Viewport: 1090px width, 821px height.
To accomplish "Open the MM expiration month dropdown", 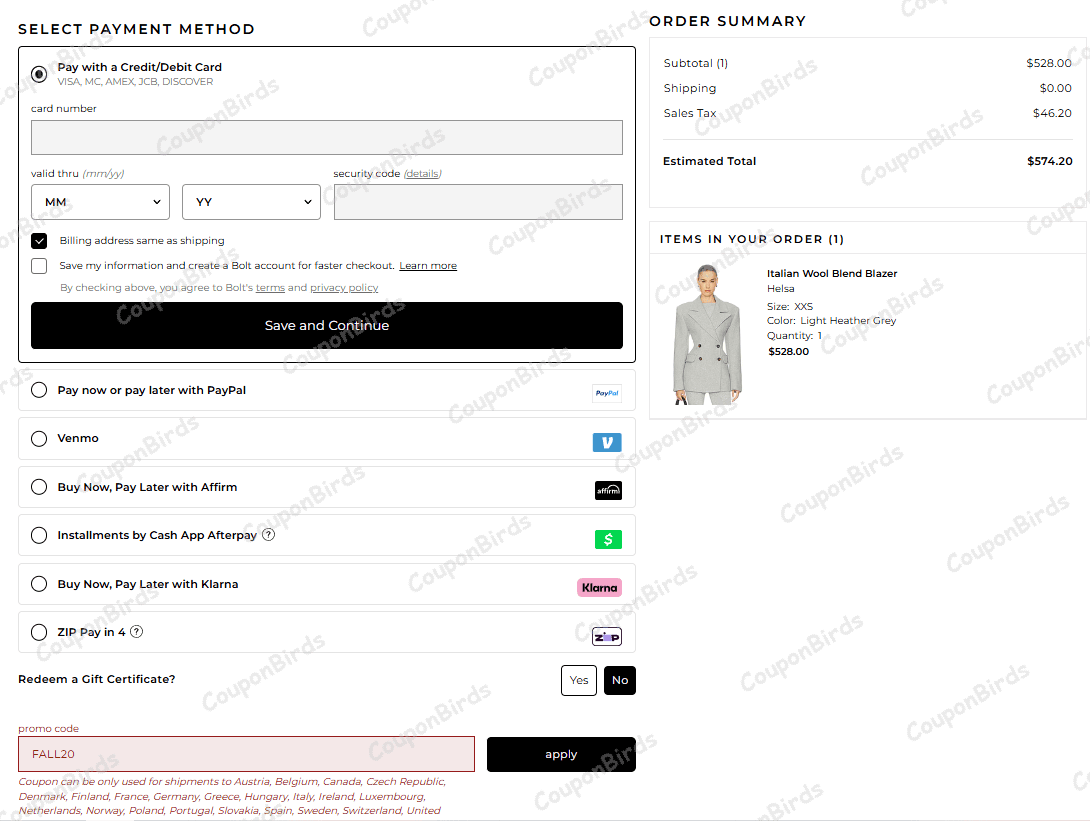I will click(x=101, y=202).
